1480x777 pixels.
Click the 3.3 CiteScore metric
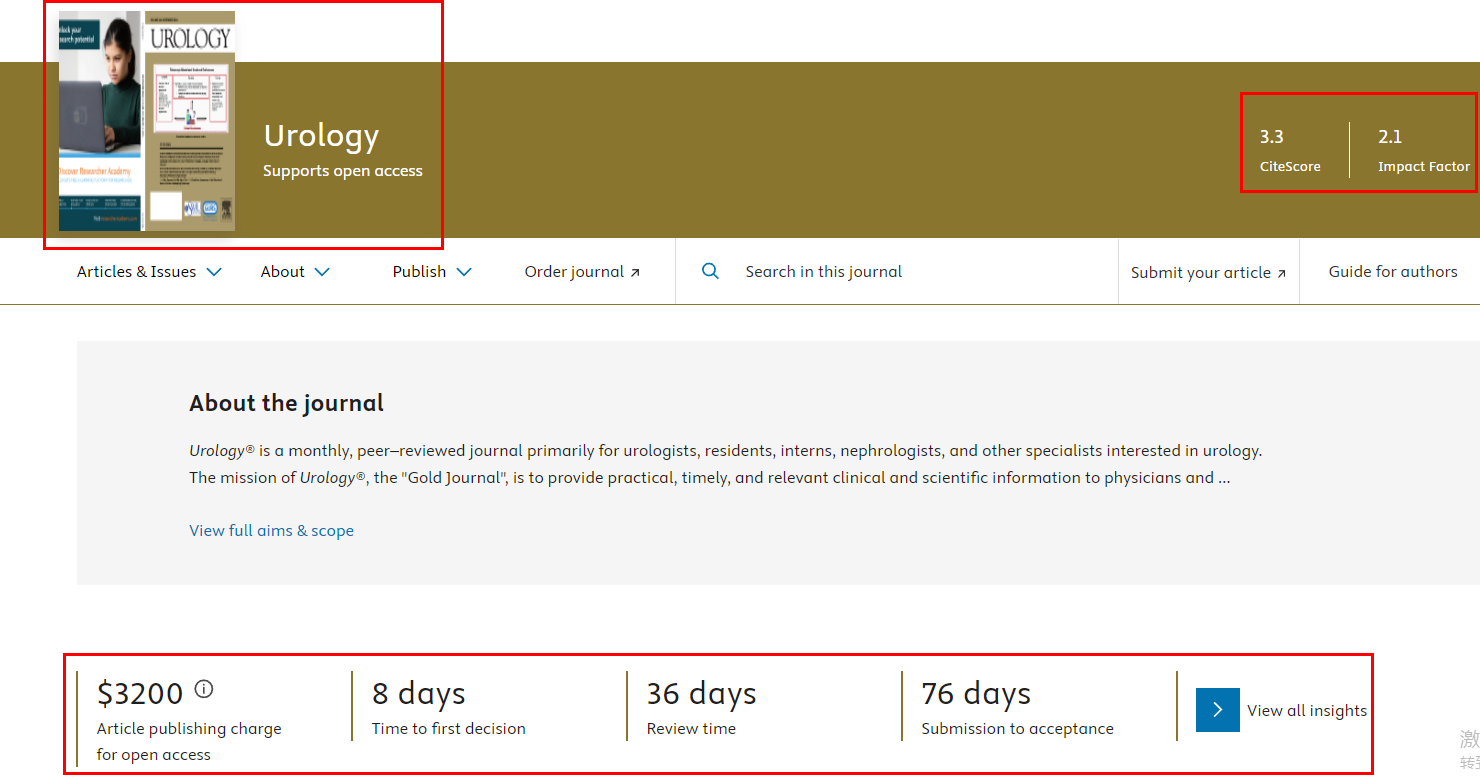click(x=1289, y=150)
